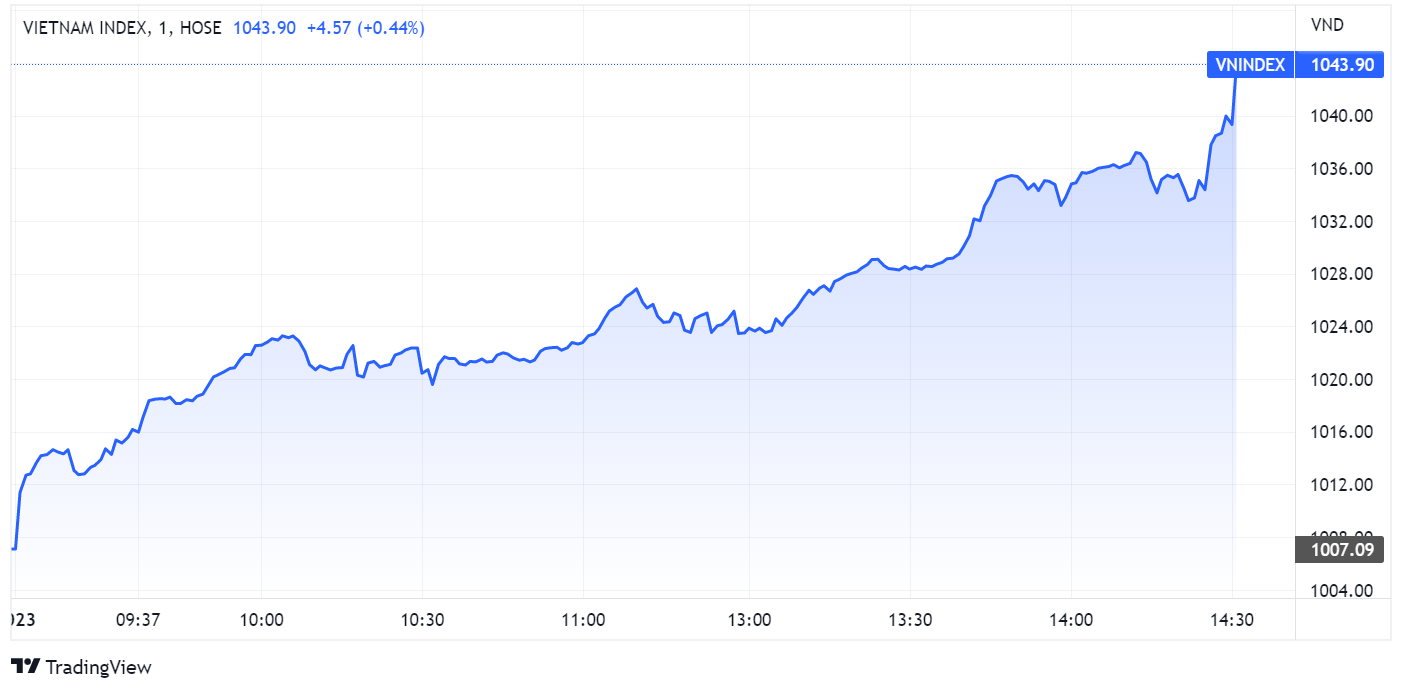The width and height of the screenshot is (1406, 693).
Task: Click the blue VNINDEX series tag
Action: tap(1249, 65)
